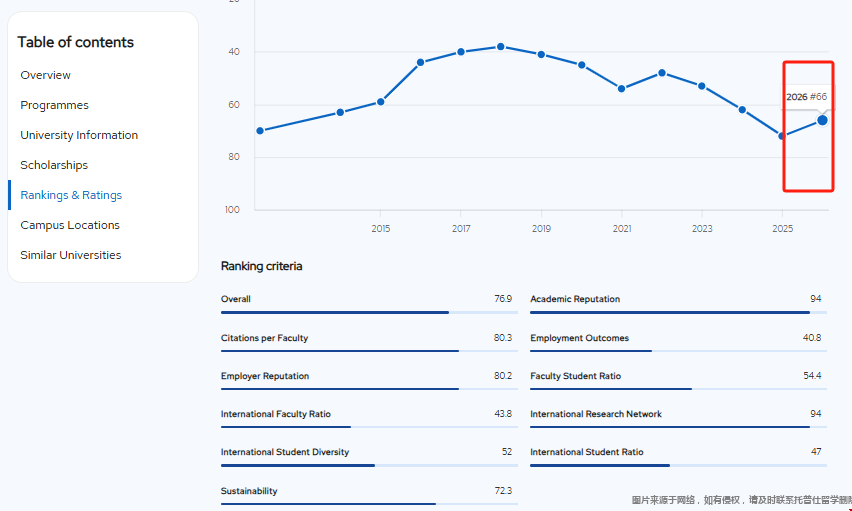Go to Programmes in table of contents
This screenshot has width=852, height=511.
54,105
